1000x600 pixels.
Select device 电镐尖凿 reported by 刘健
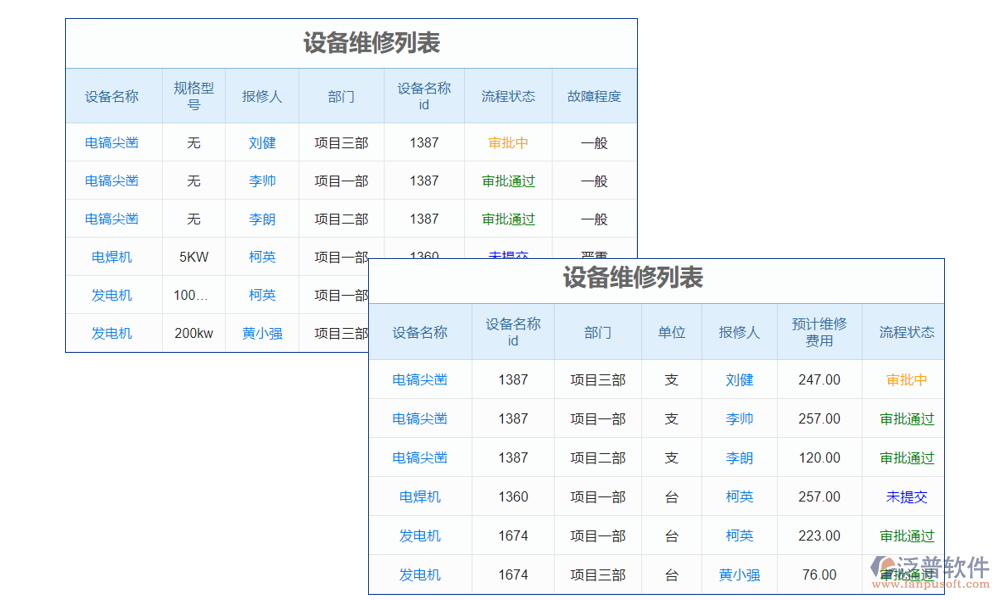[420, 380]
